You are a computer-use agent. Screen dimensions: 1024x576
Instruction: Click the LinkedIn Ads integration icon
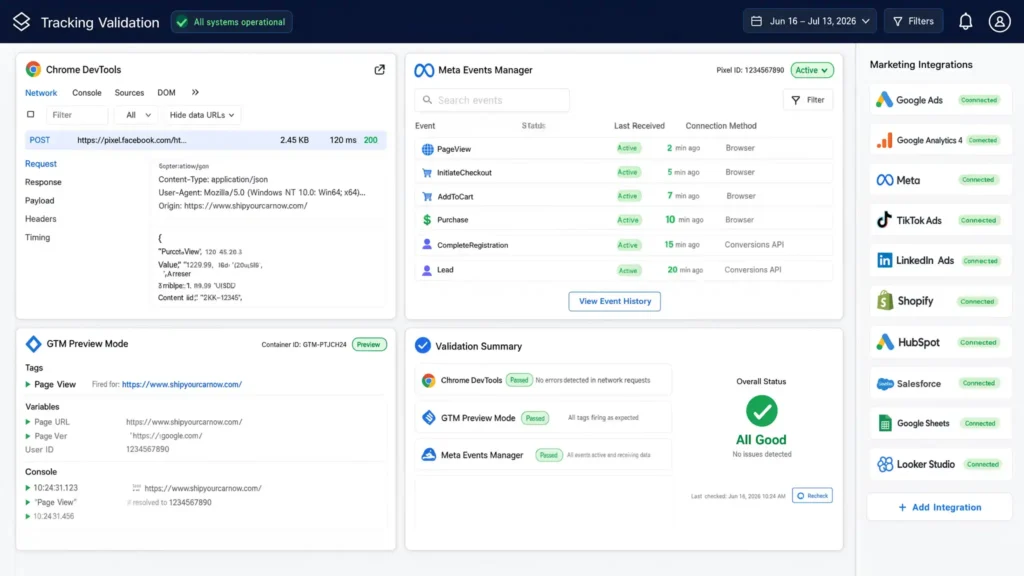[884, 260]
